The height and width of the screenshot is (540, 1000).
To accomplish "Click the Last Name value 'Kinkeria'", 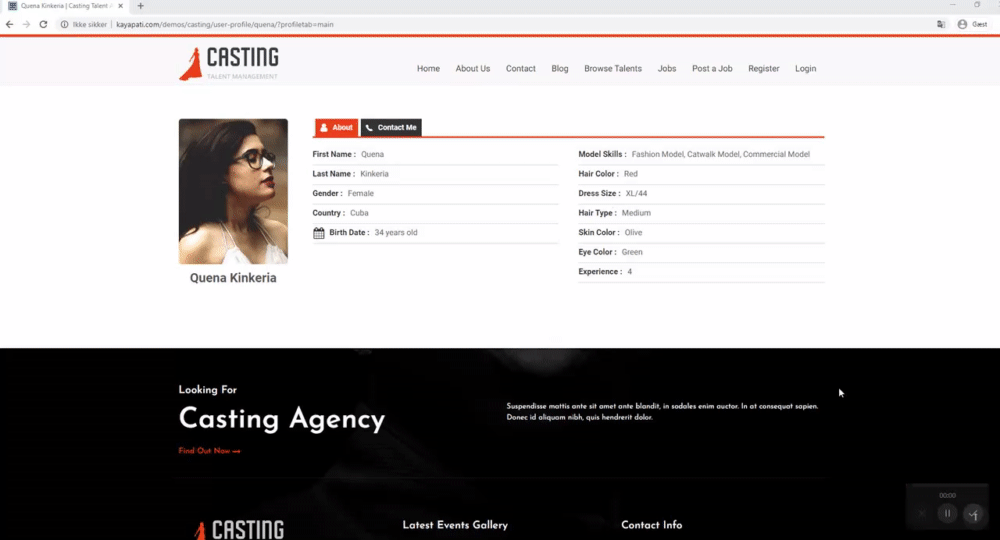I will 374,173.
